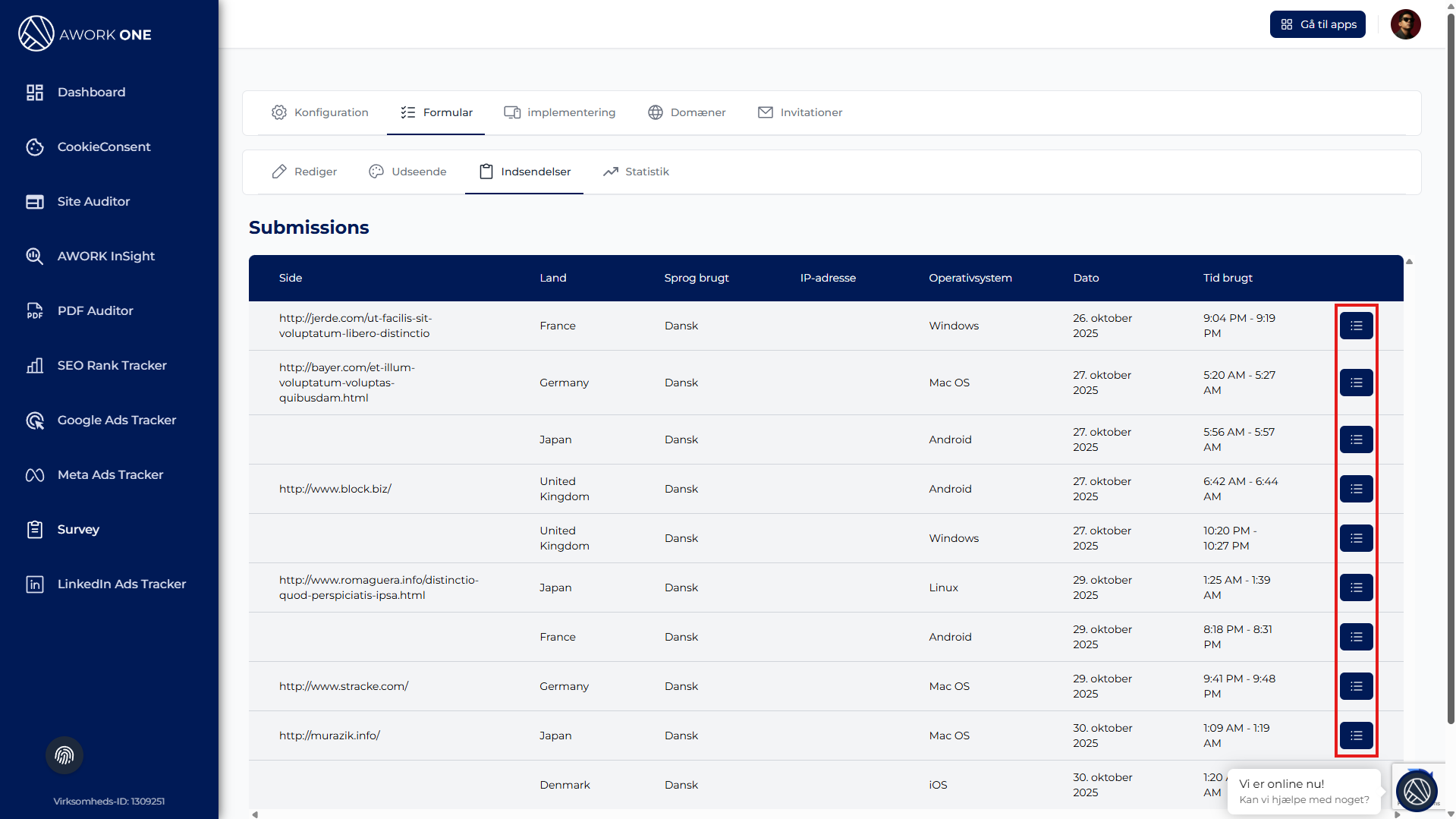The image size is (1456, 819).
Task: Click the AWORK ONE logo
Action: tap(85, 34)
